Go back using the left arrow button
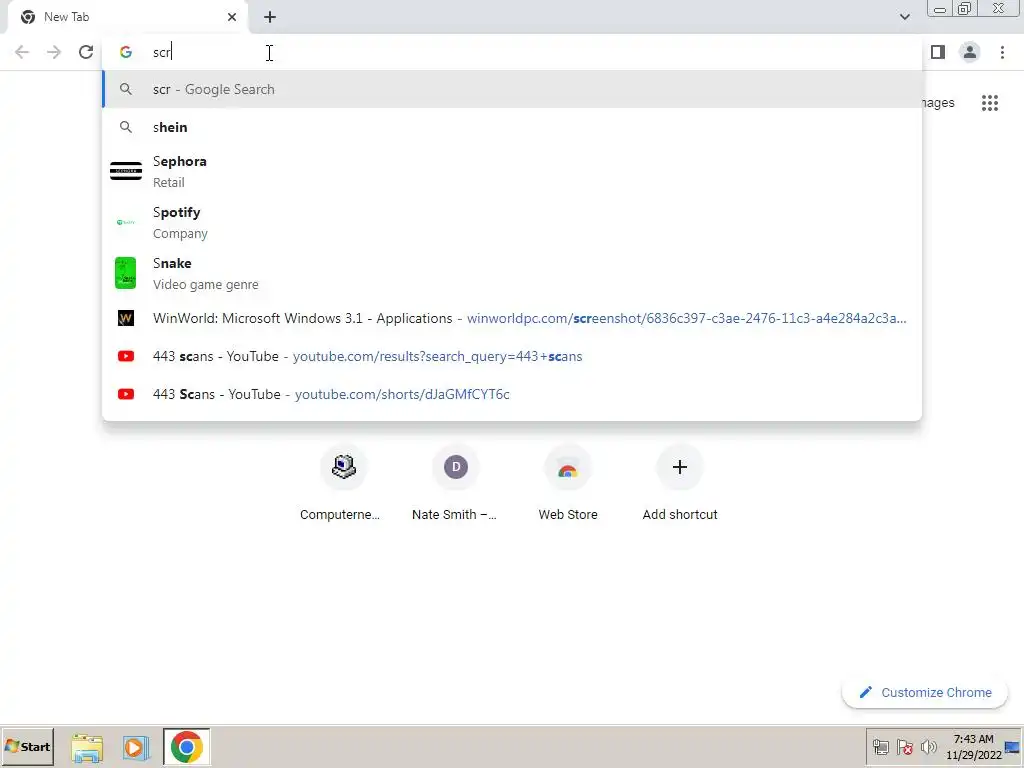The width and height of the screenshot is (1024, 768). click(x=22, y=52)
